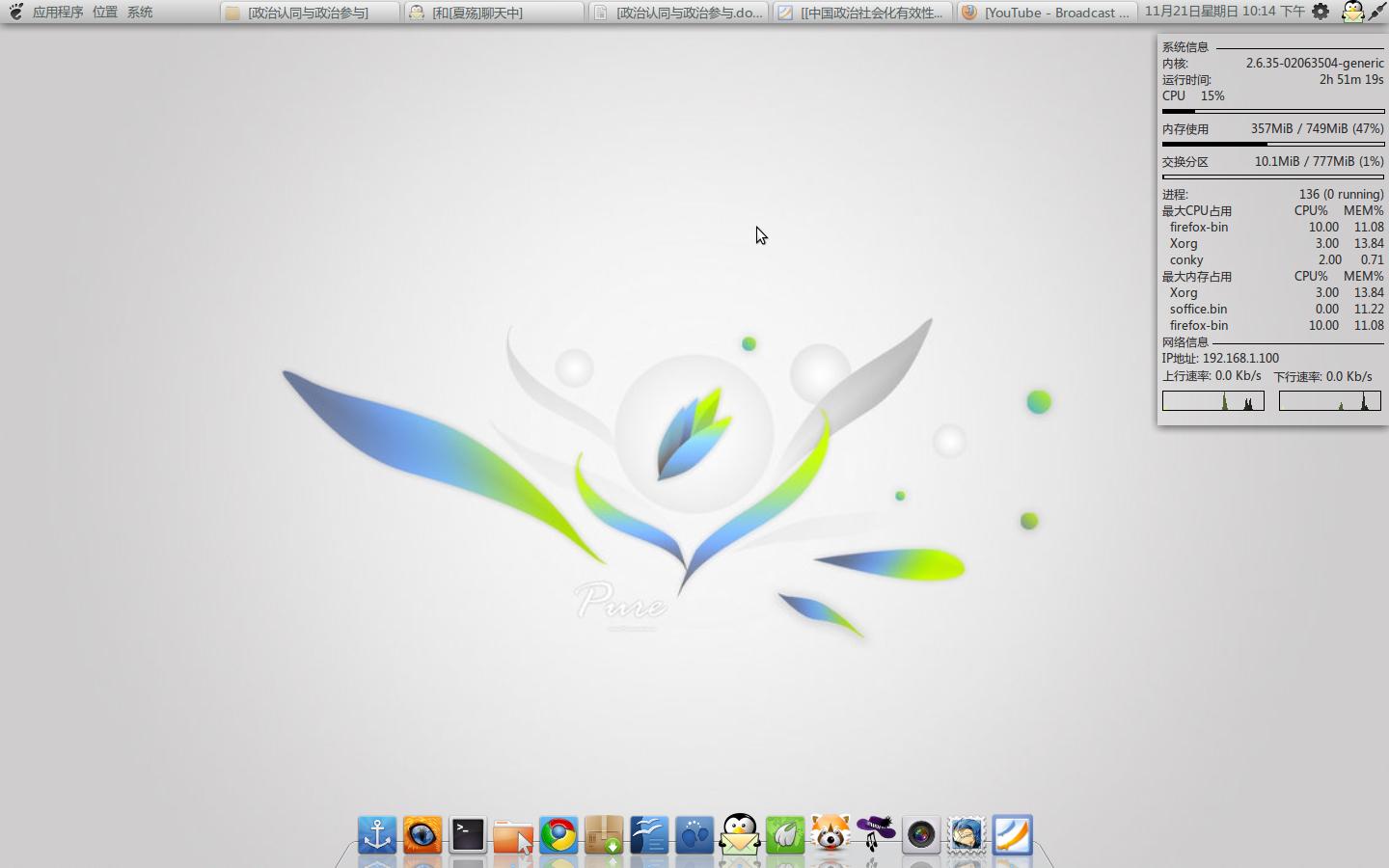Open the 应用程序 menu
This screenshot has width=1389, height=868.
pos(58,13)
